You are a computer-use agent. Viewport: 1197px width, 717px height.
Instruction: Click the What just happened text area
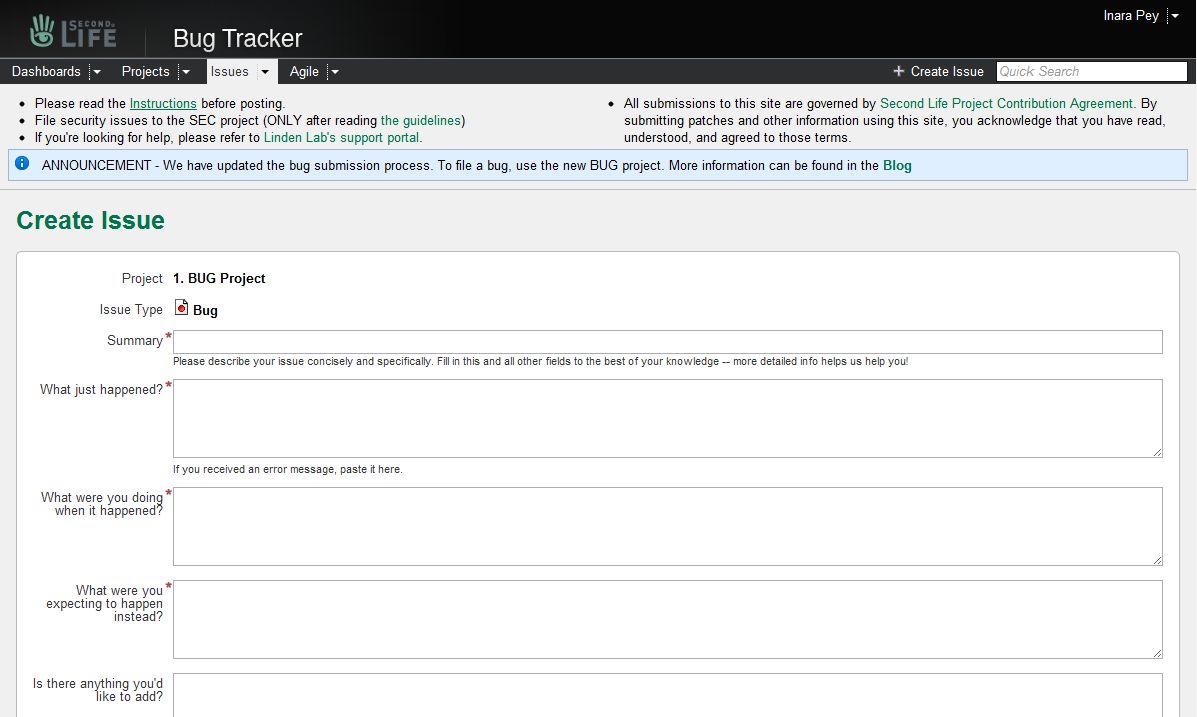coord(667,418)
